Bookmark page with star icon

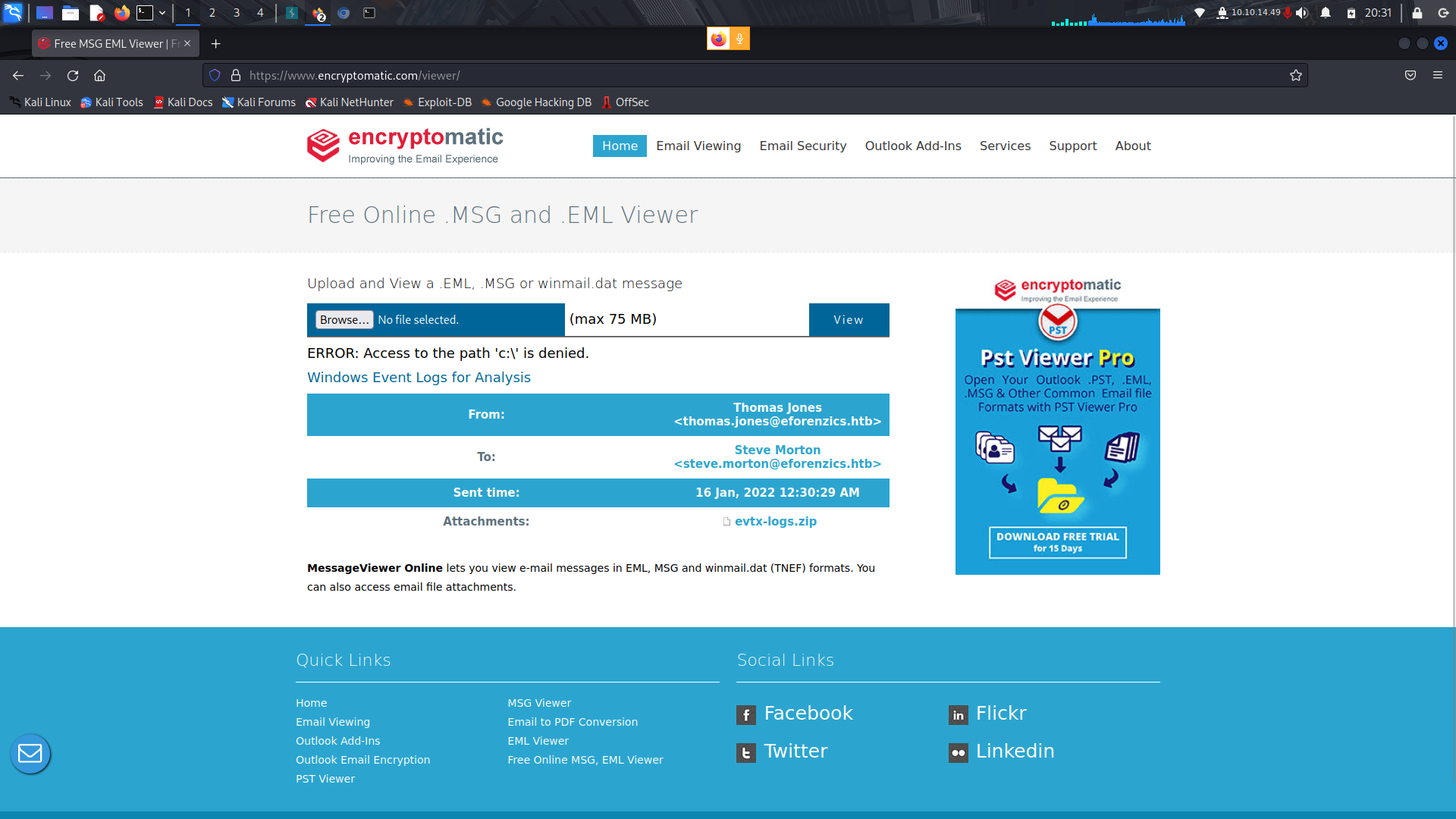pyautogui.click(x=1296, y=76)
